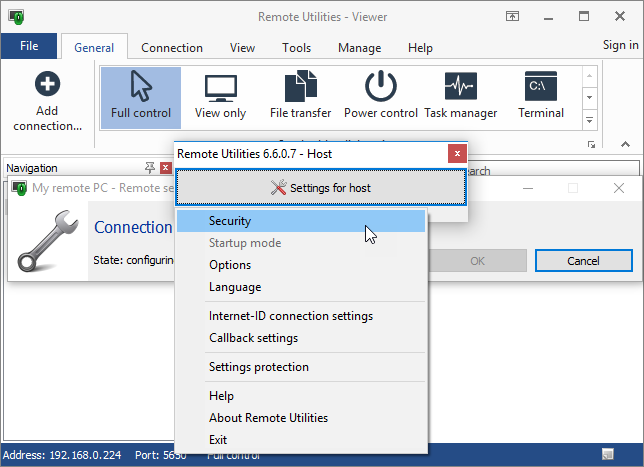Launch Task manager mode
The width and height of the screenshot is (644, 467).
click(x=460, y=97)
